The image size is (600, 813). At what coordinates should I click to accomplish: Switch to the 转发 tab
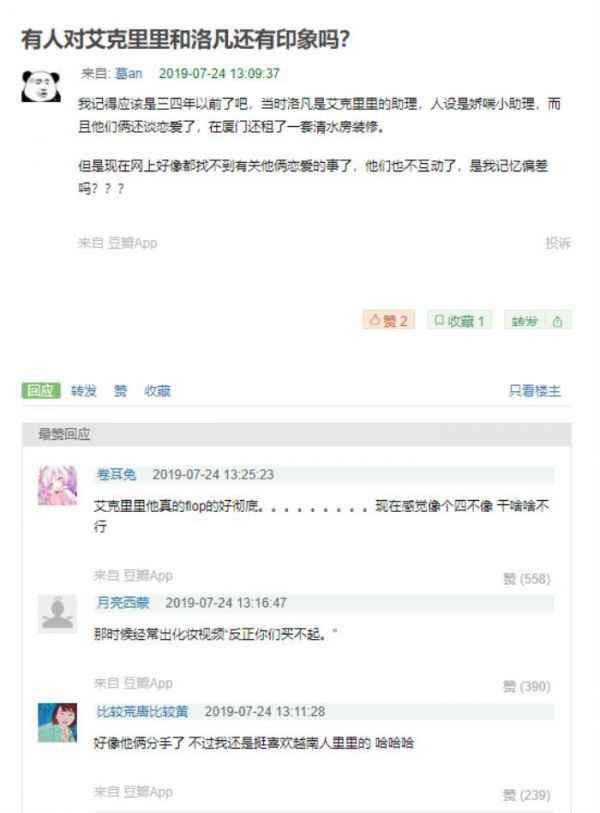point(84,391)
